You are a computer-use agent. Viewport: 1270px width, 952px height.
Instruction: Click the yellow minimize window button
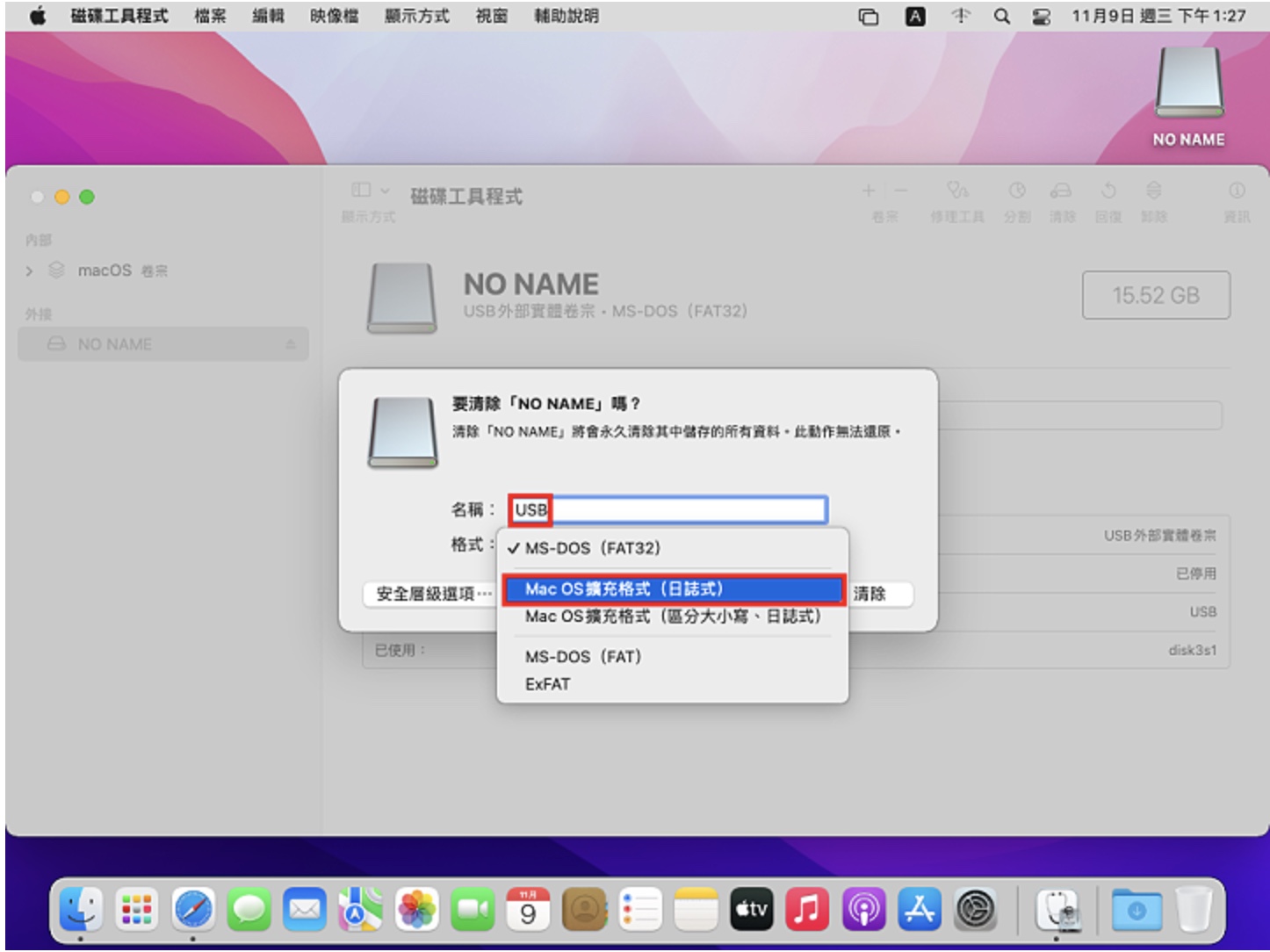[61, 197]
